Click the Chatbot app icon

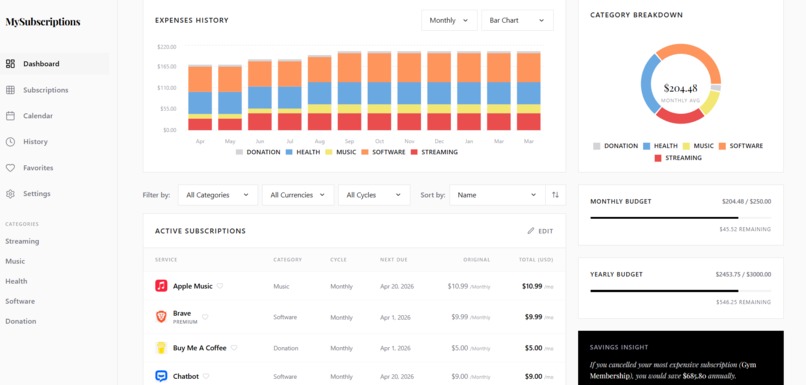click(x=161, y=376)
